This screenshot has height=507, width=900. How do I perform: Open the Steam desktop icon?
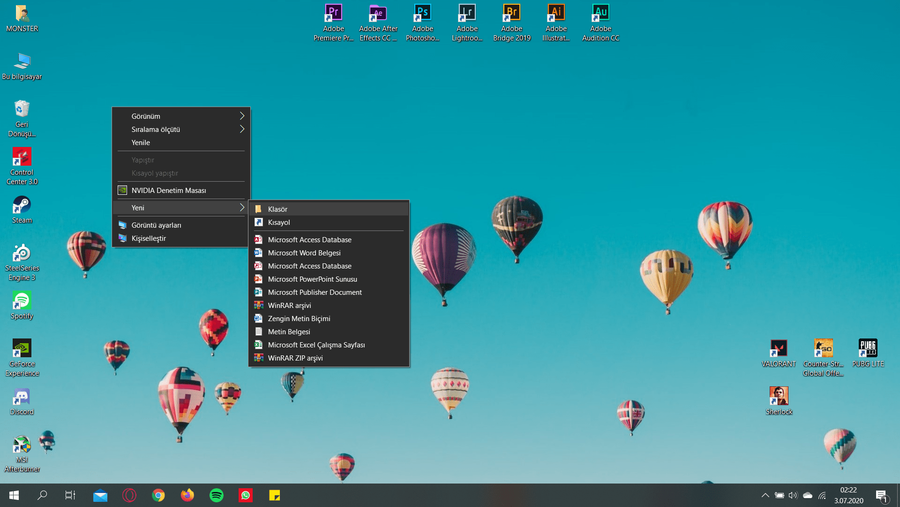point(21,206)
